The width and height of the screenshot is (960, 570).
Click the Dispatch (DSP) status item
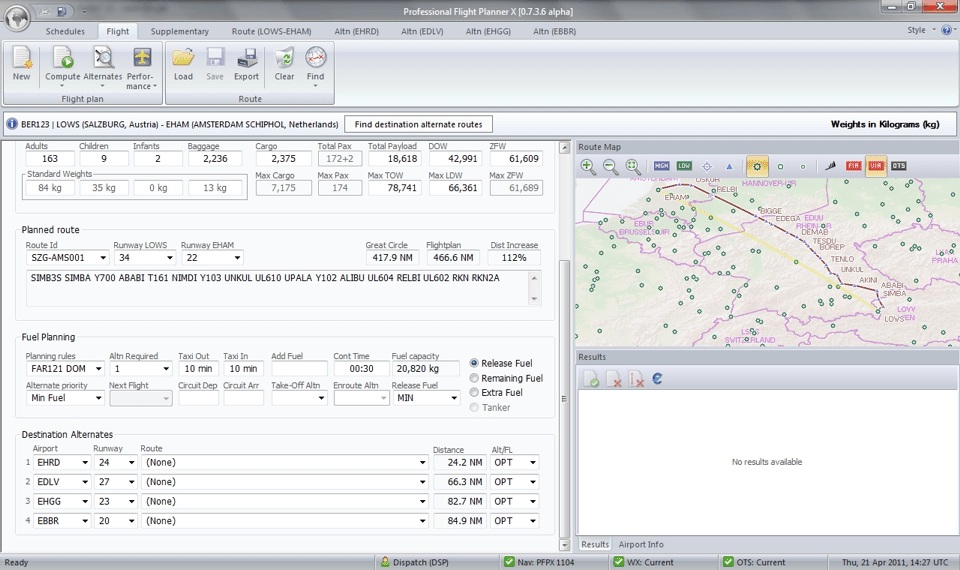point(414,562)
